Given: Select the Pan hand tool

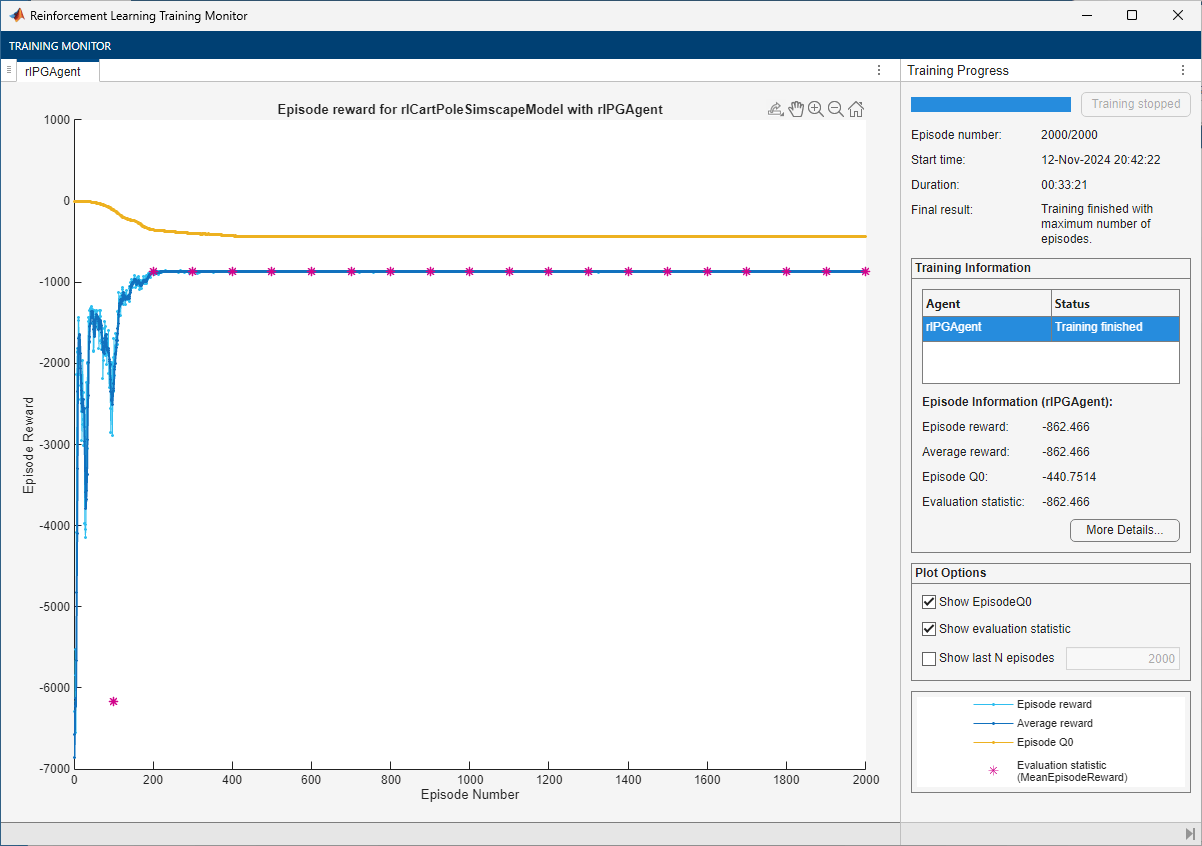Looking at the screenshot, I should [x=796, y=110].
